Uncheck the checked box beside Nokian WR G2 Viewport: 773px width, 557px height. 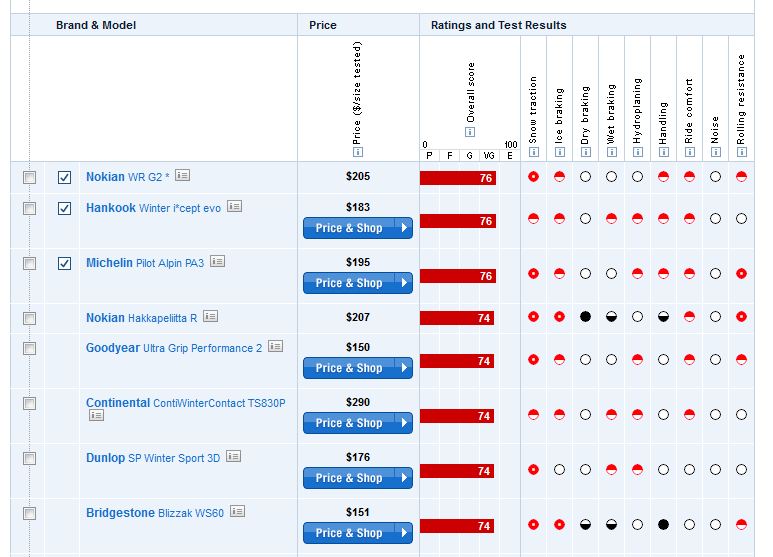click(64, 177)
